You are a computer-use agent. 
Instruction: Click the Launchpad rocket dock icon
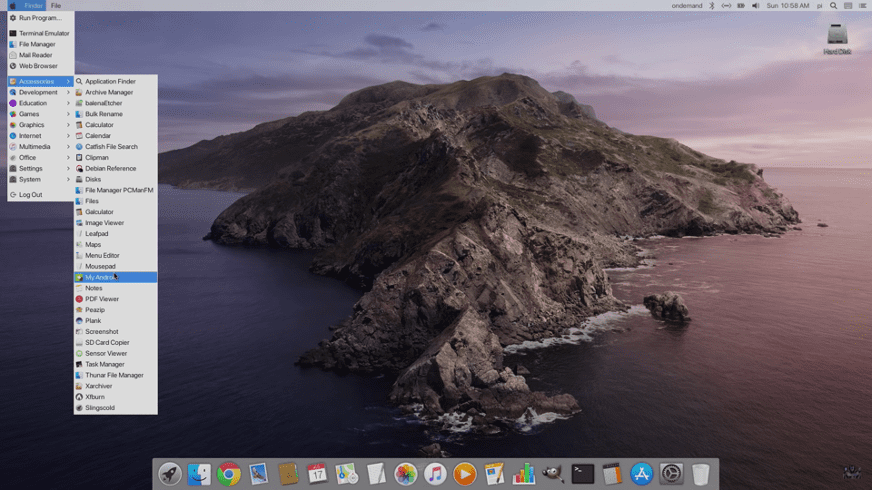coord(170,474)
